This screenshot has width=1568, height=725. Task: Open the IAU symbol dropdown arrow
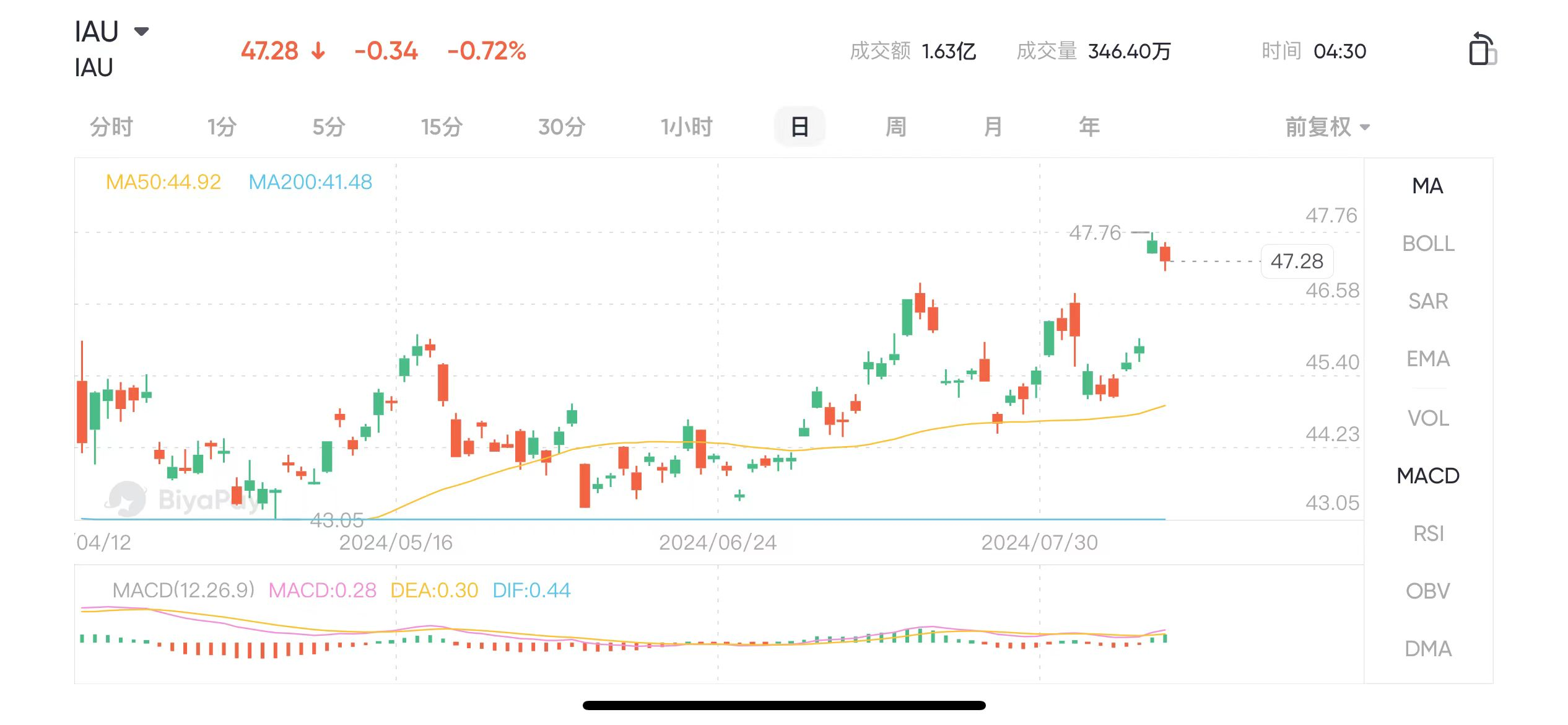(142, 31)
